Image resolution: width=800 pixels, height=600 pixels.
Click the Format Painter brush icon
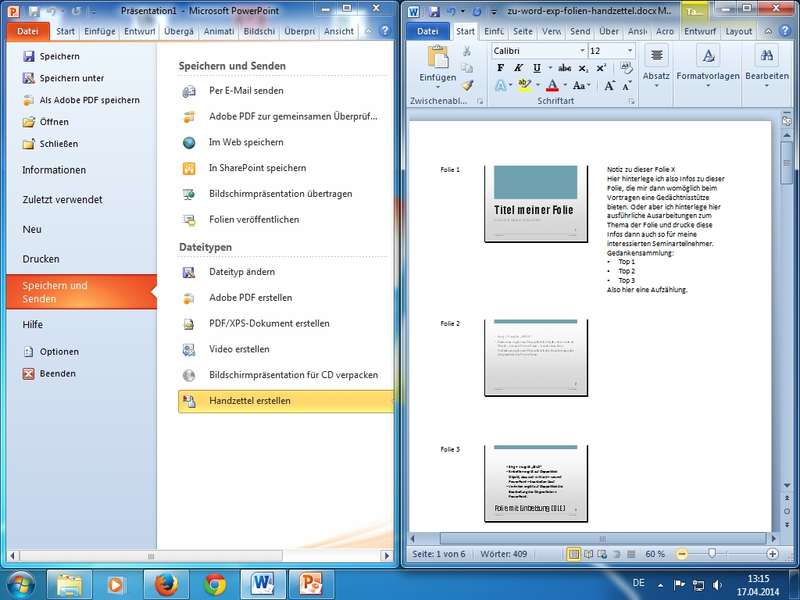[x=467, y=86]
